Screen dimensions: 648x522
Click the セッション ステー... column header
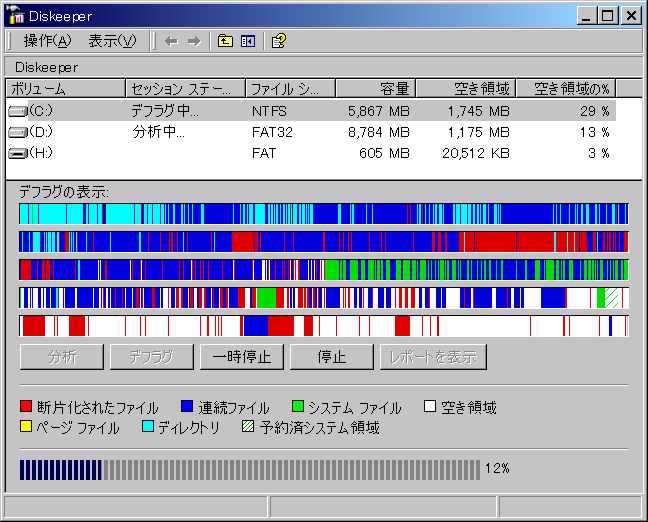[x=185, y=88]
